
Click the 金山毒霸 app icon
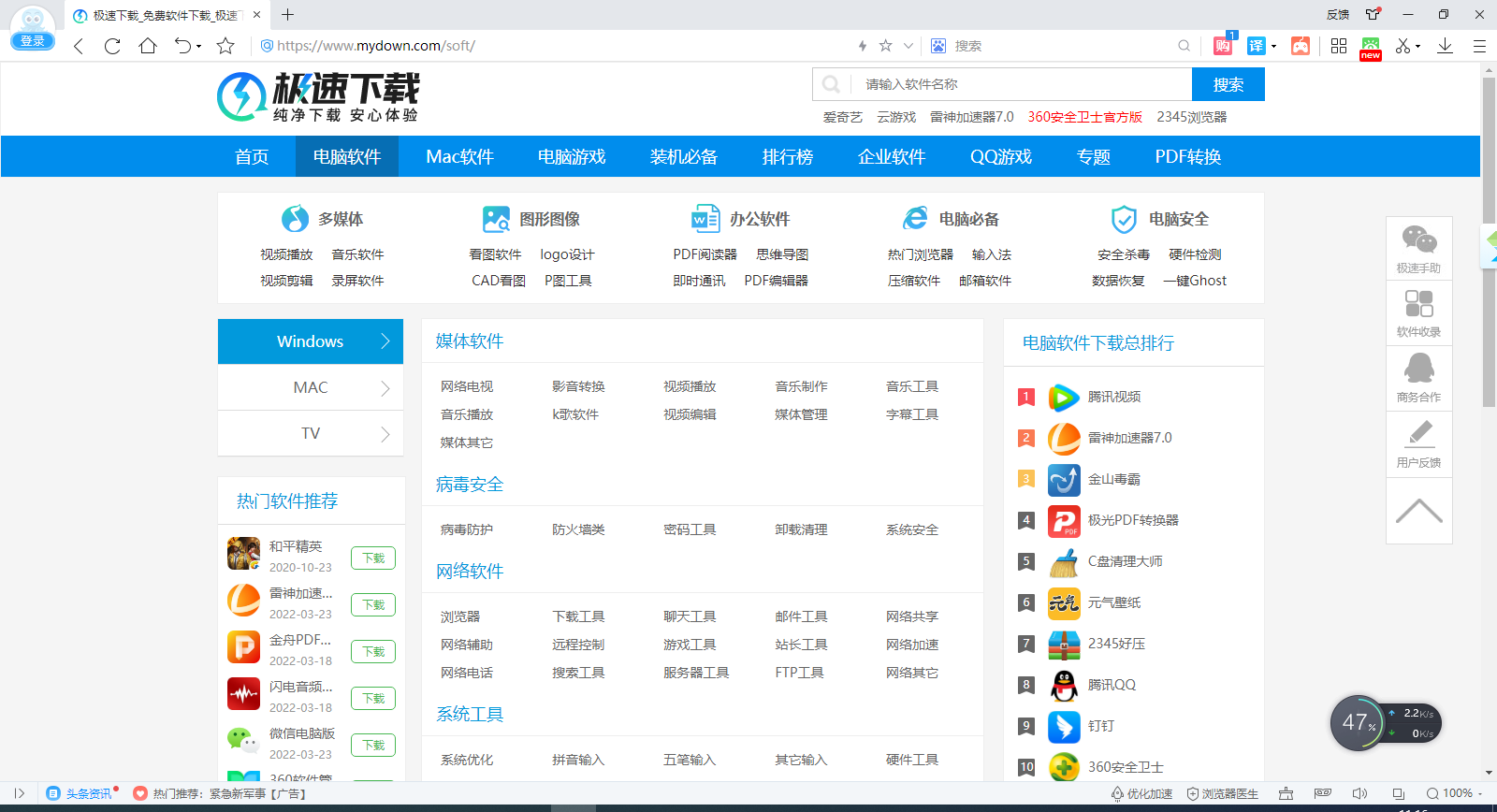click(x=1064, y=479)
